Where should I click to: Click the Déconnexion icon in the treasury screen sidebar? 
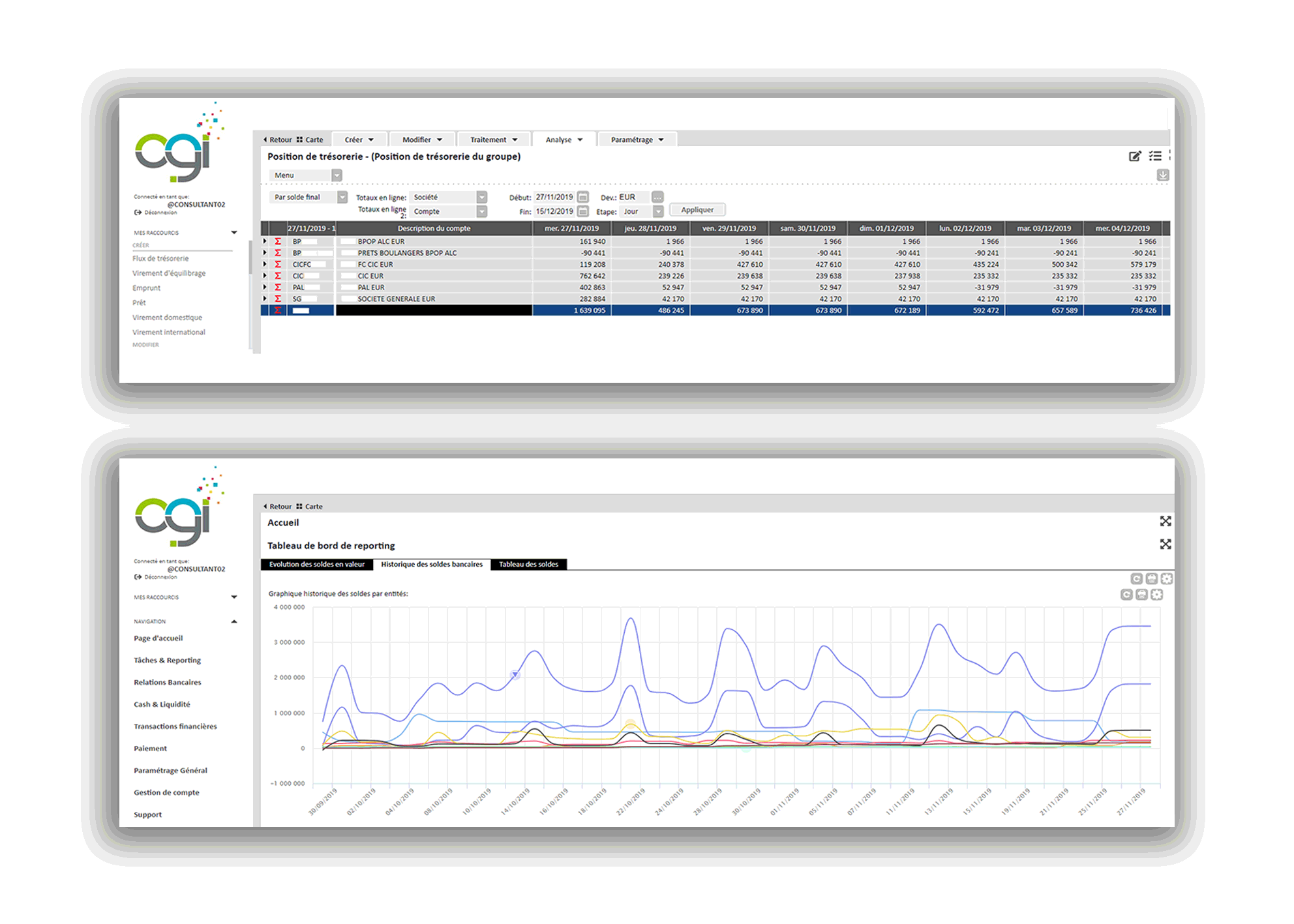point(138,213)
